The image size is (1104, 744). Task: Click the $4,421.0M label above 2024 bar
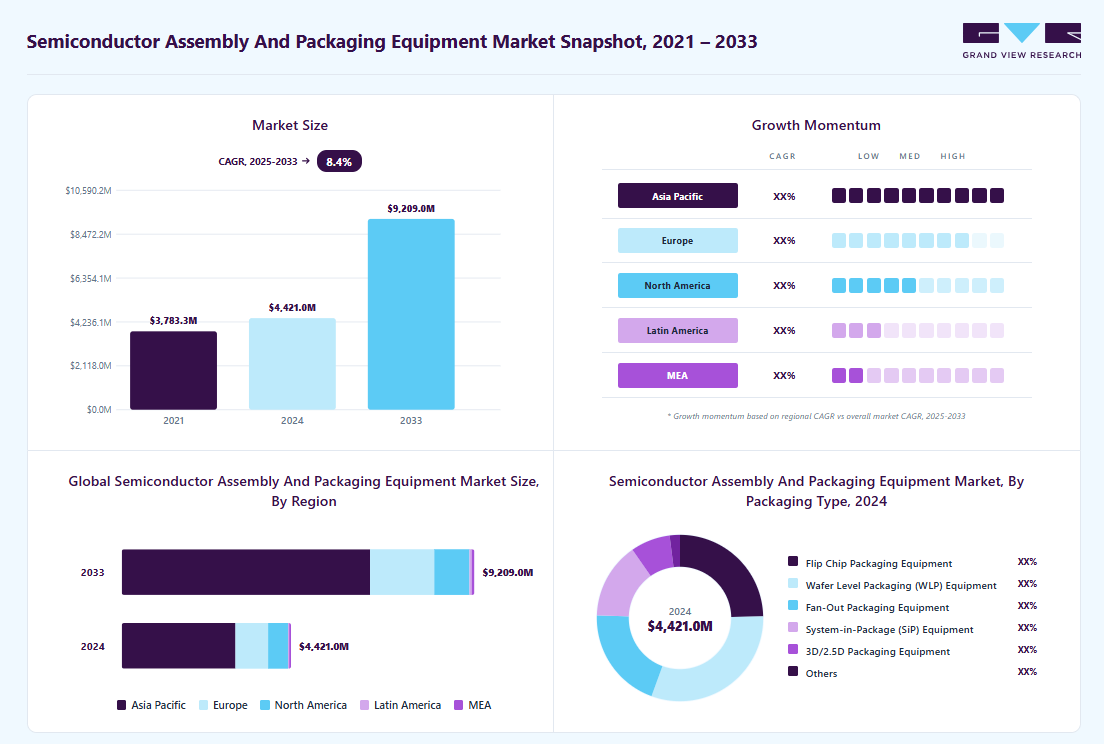292,308
